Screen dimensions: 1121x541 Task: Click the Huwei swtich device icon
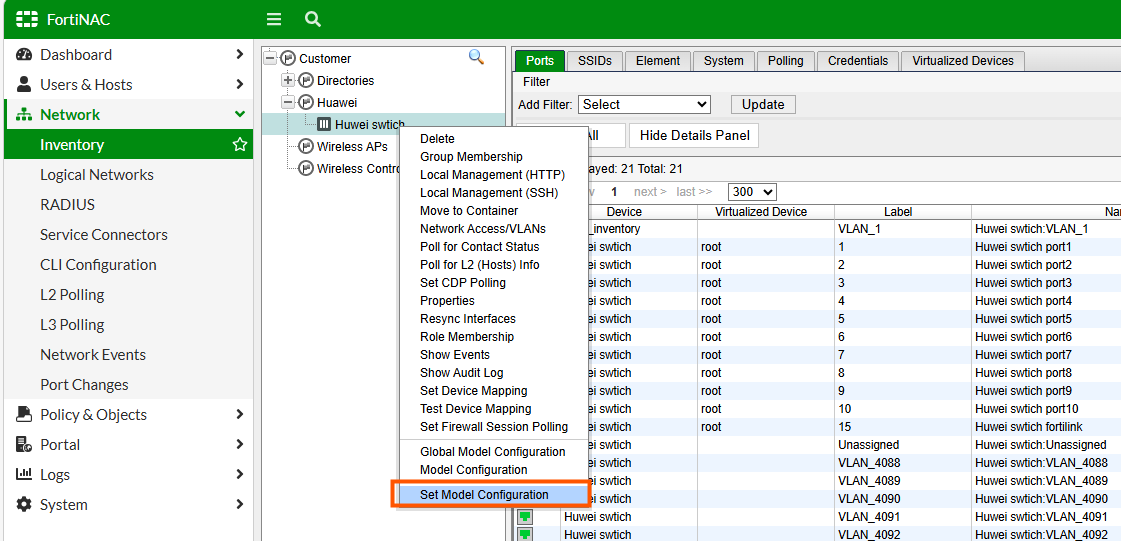tap(324, 125)
